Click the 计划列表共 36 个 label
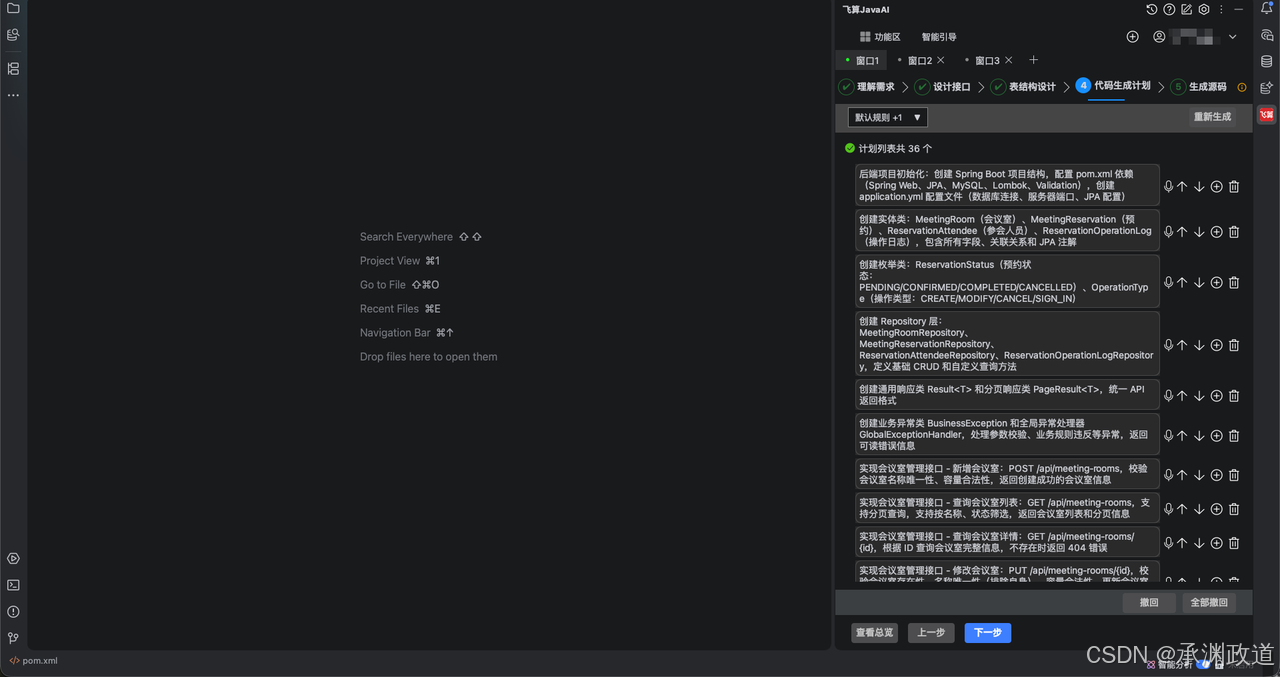This screenshot has width=1280, height=677. click(x=895, y=148)
